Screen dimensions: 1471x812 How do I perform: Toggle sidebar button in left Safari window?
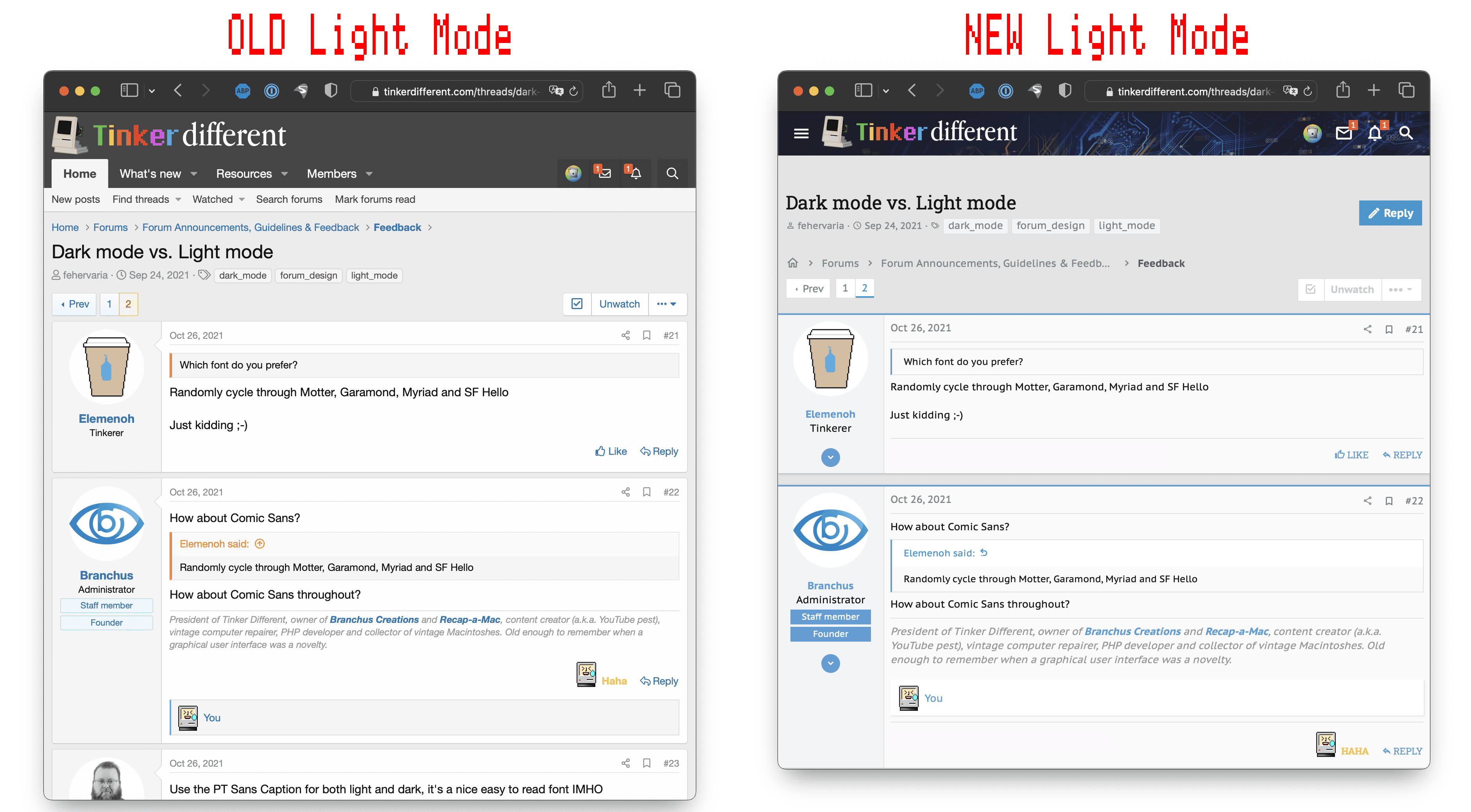[x=129, y=90]
